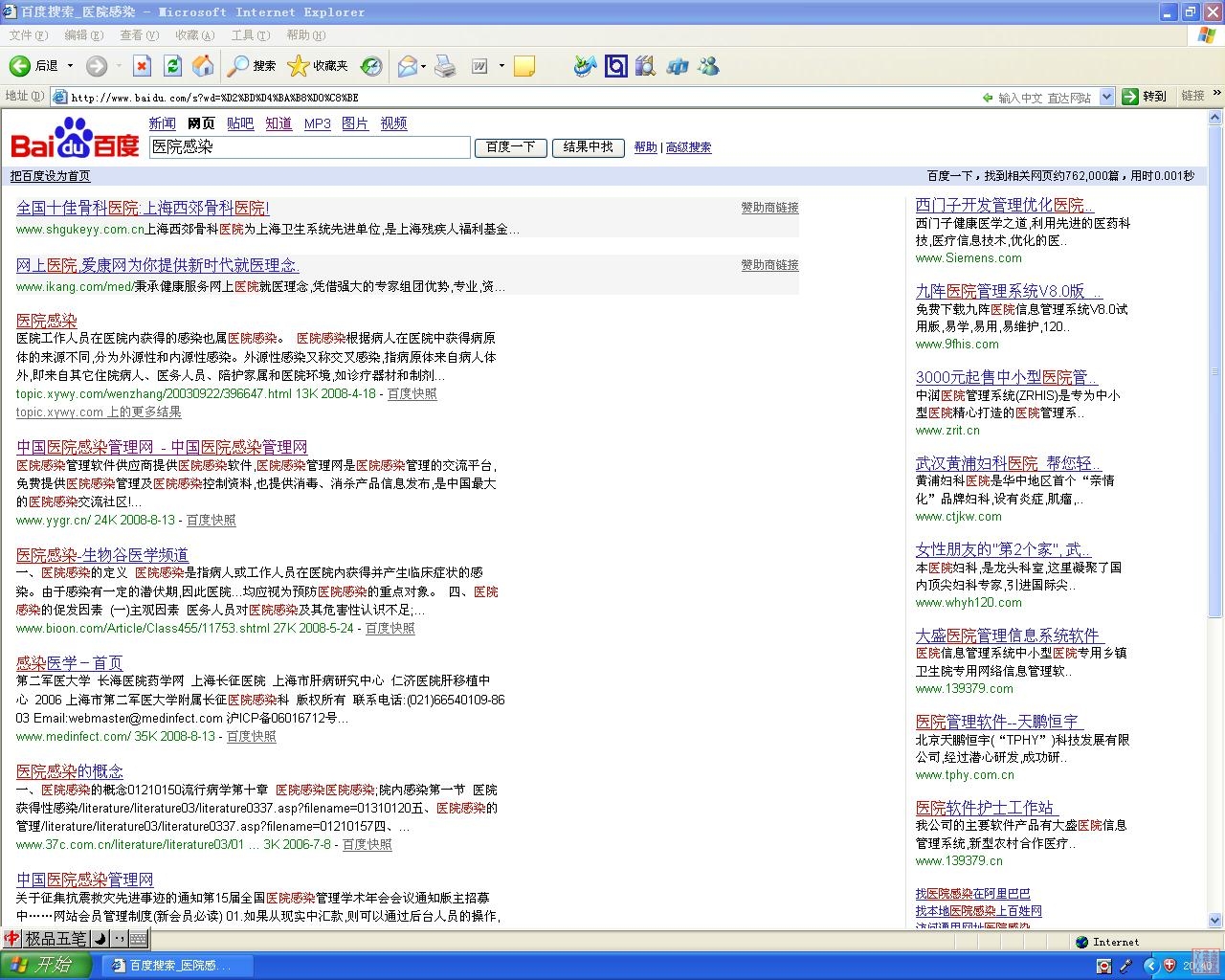This screenshot has width=1225, height=980.
Task: Switch to Baidu 贴吧 tab
Action: click(x=240, y=123)
